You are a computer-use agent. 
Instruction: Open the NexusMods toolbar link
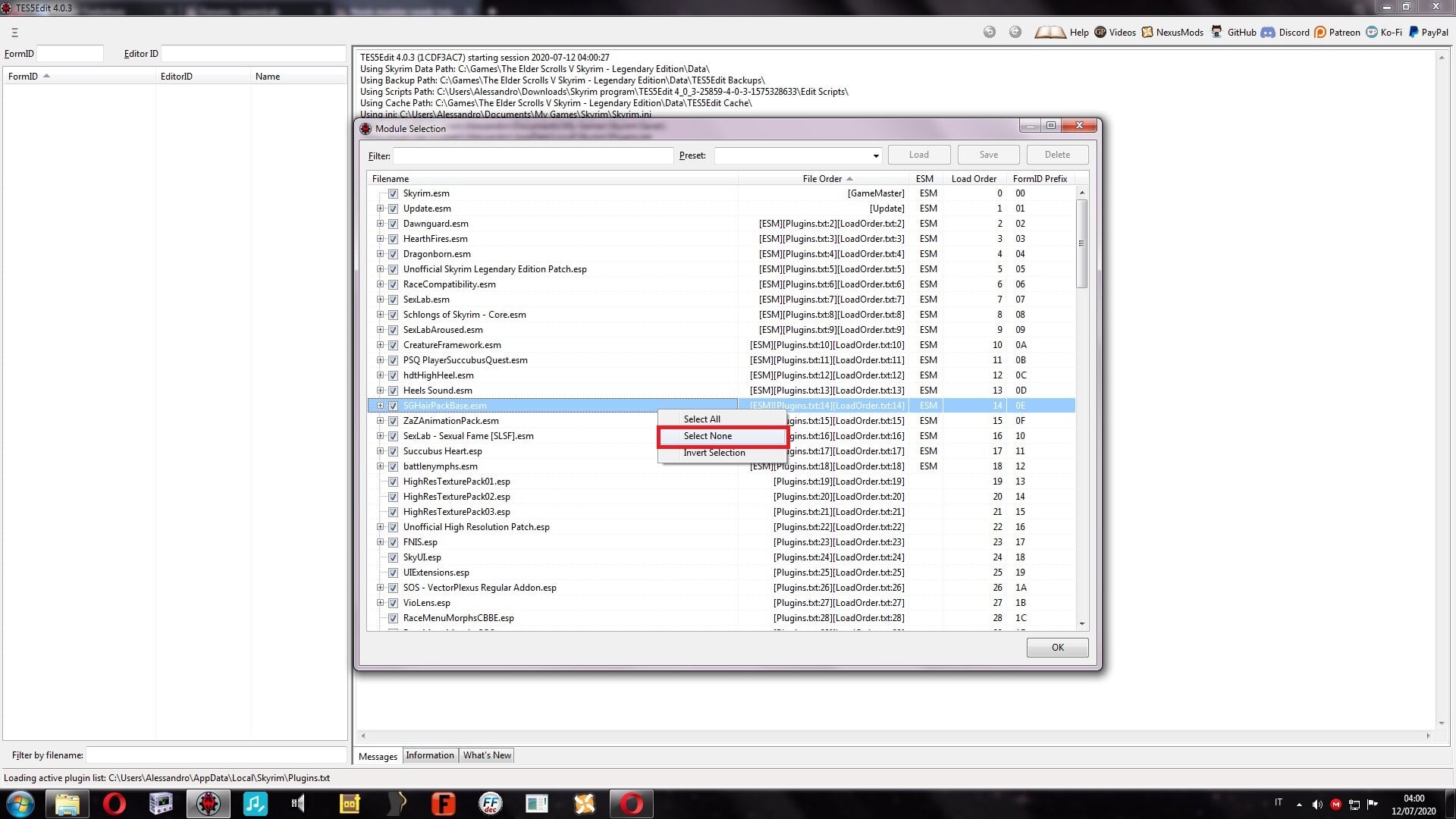(1172, 32)
